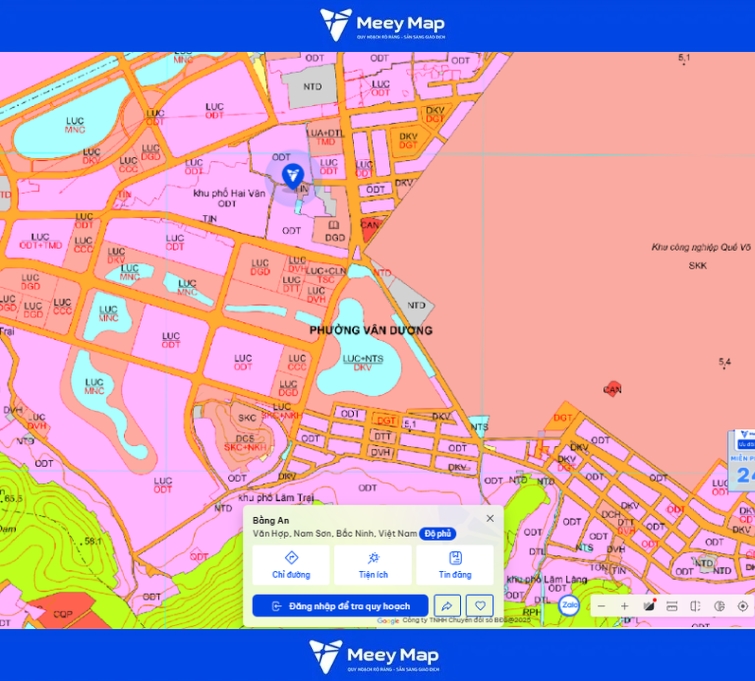Click the PHƯỜNG VÂN DƯƠNG label
This screenshot has width=755, height=681.
[x=371, y=330]
